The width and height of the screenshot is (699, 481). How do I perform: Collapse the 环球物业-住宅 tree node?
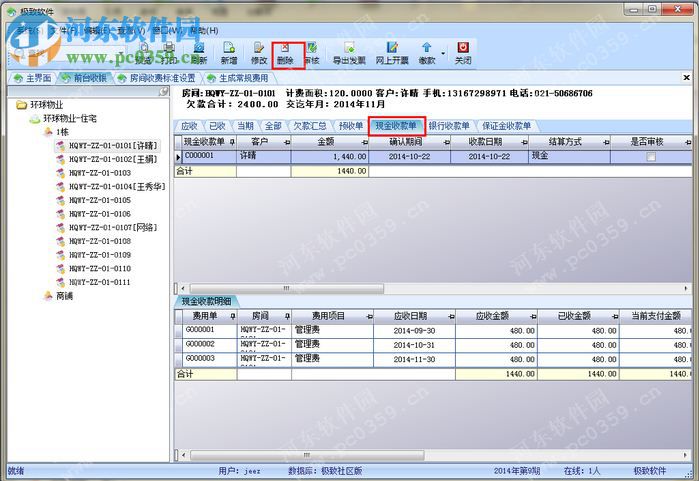pos(34,119)
